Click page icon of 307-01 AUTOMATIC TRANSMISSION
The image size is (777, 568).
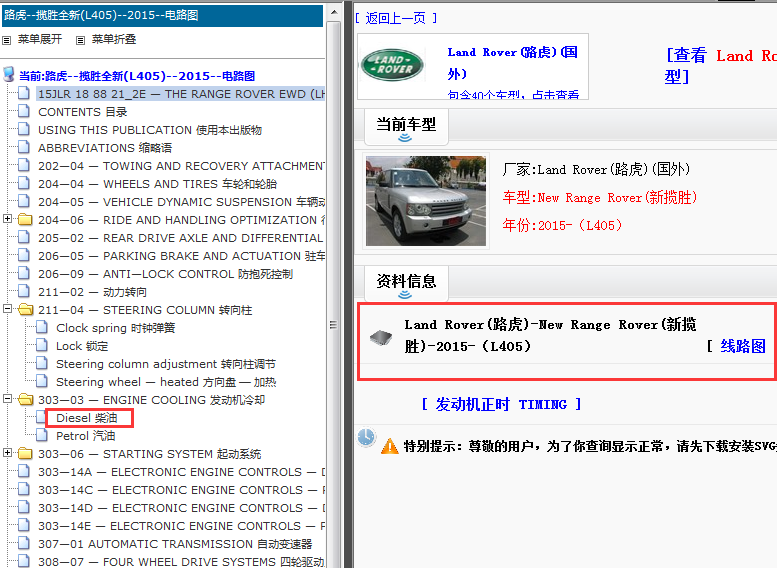point(24,543)
